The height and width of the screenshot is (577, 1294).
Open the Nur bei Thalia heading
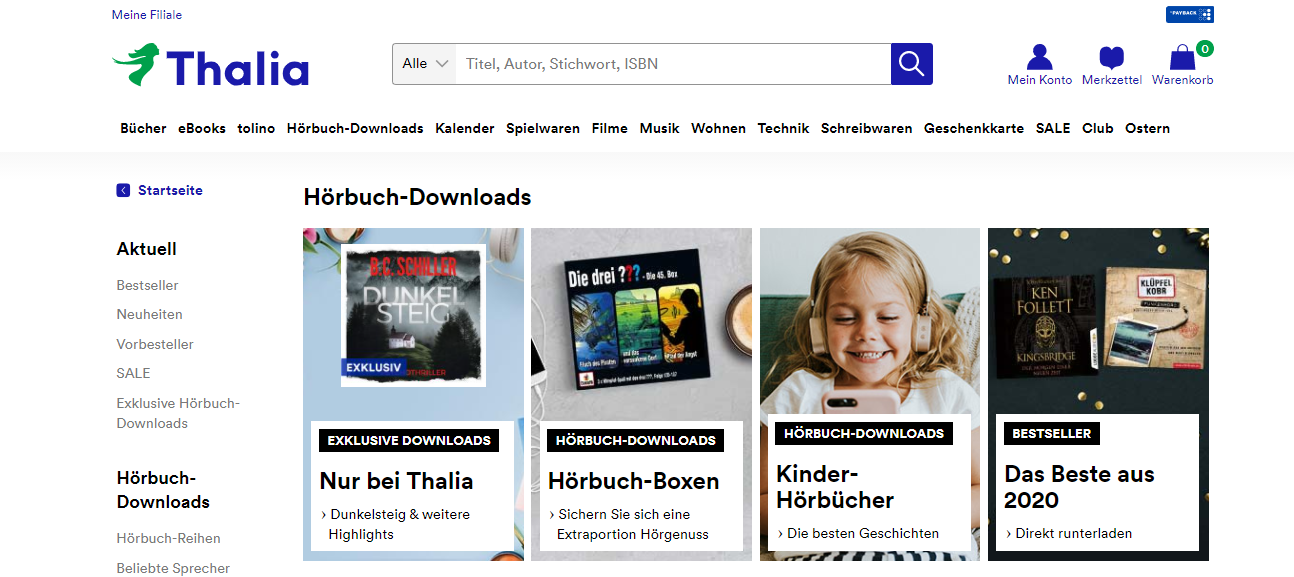pyautogui.click(x=396, y=481)
